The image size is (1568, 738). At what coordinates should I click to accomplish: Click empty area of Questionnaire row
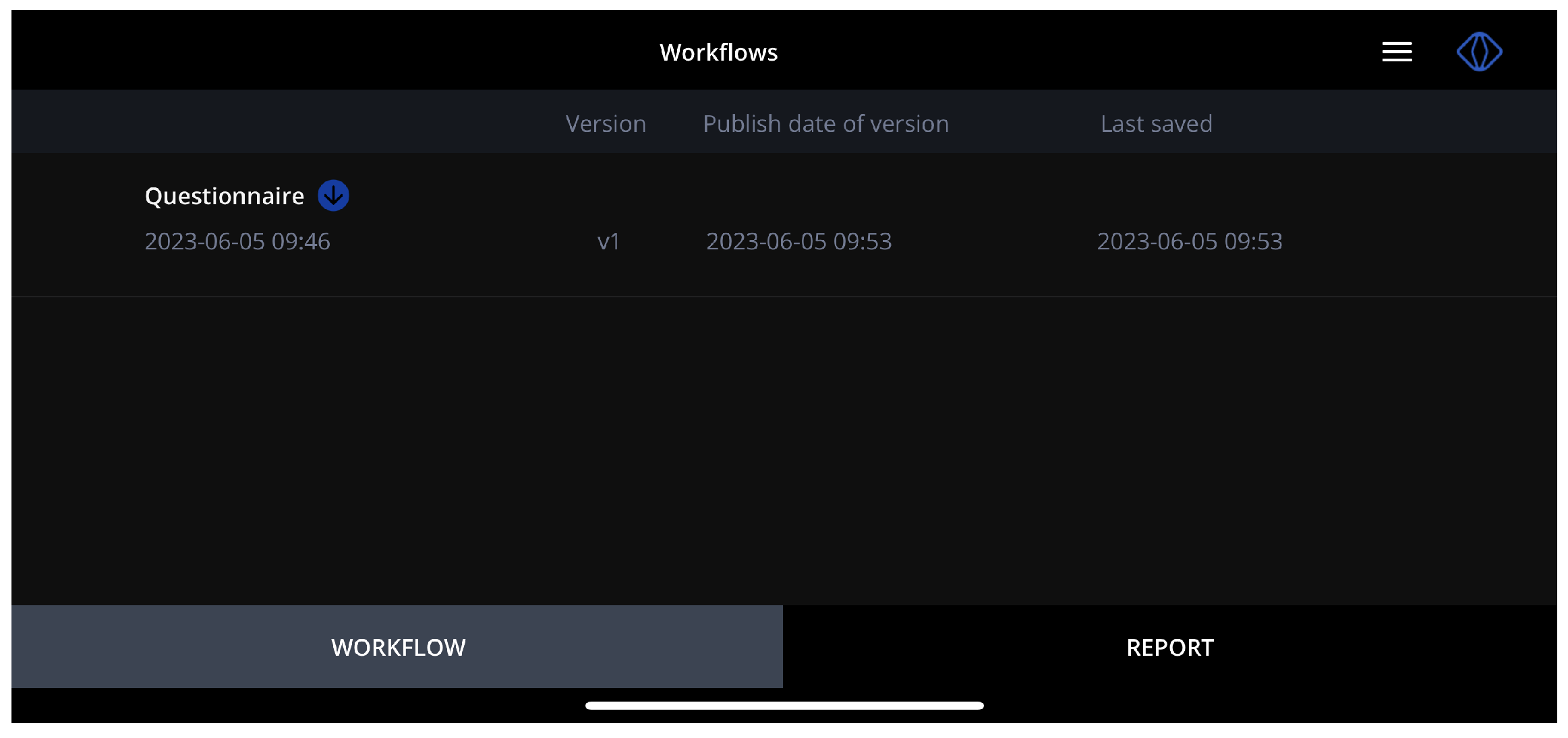(1416, 222)
